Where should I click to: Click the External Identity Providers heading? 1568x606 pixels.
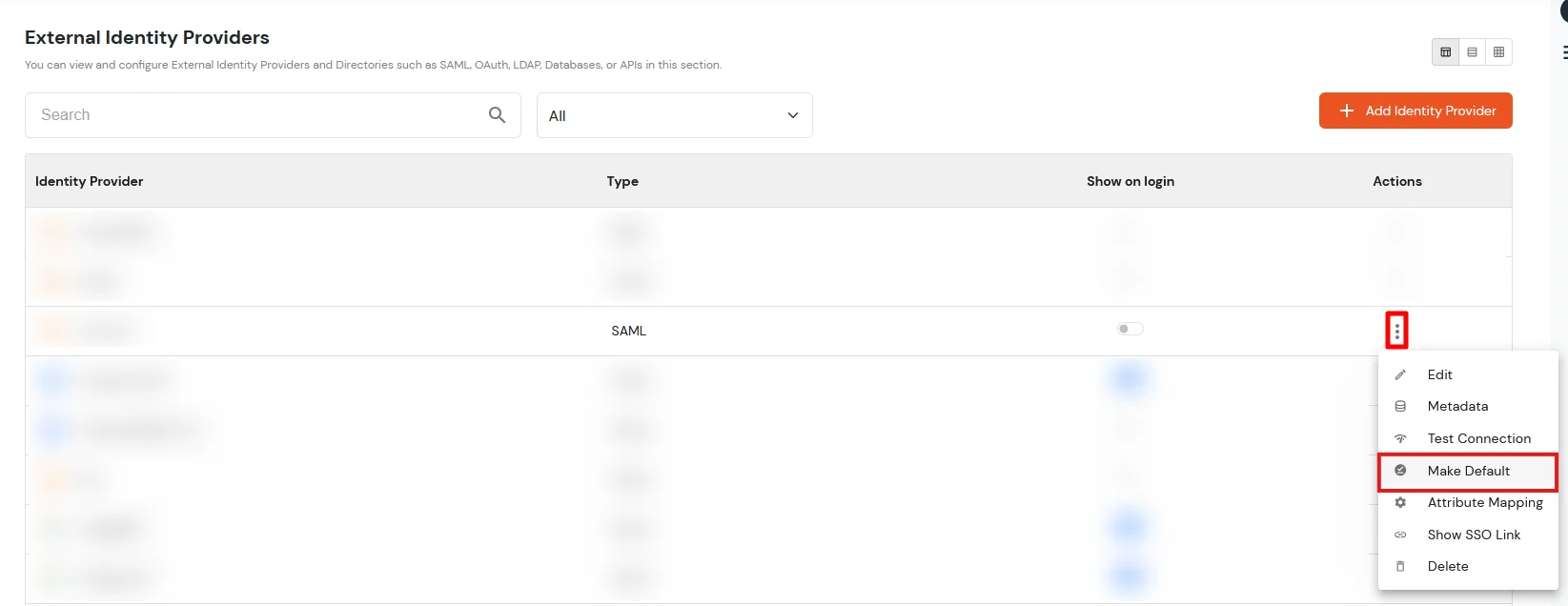tap(147, 37)
